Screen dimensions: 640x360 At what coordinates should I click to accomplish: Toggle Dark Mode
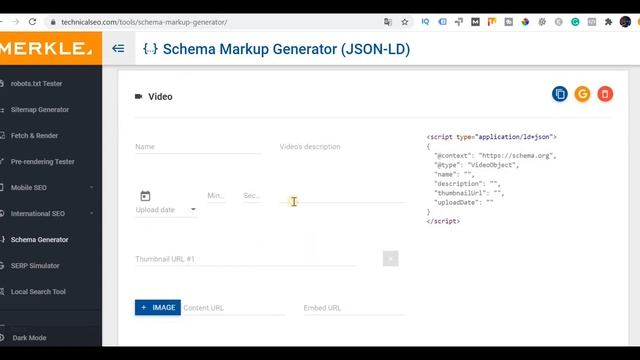tap(29, 338)
